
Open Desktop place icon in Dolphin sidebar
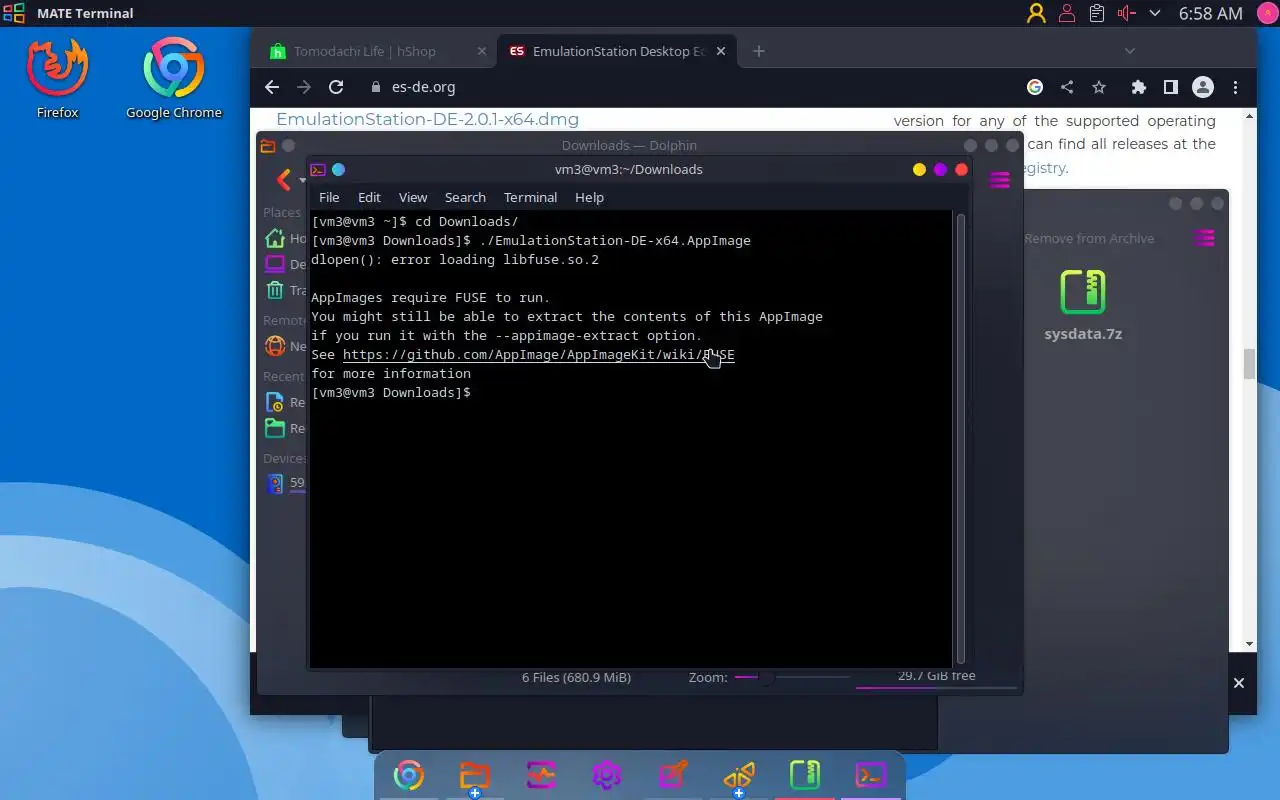tap(274, 264)
